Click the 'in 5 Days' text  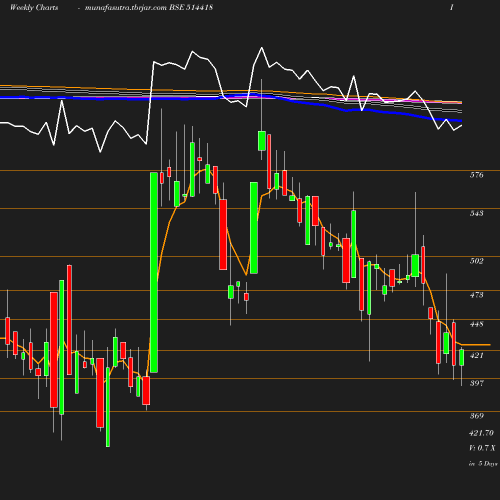(x=483, y=464)
